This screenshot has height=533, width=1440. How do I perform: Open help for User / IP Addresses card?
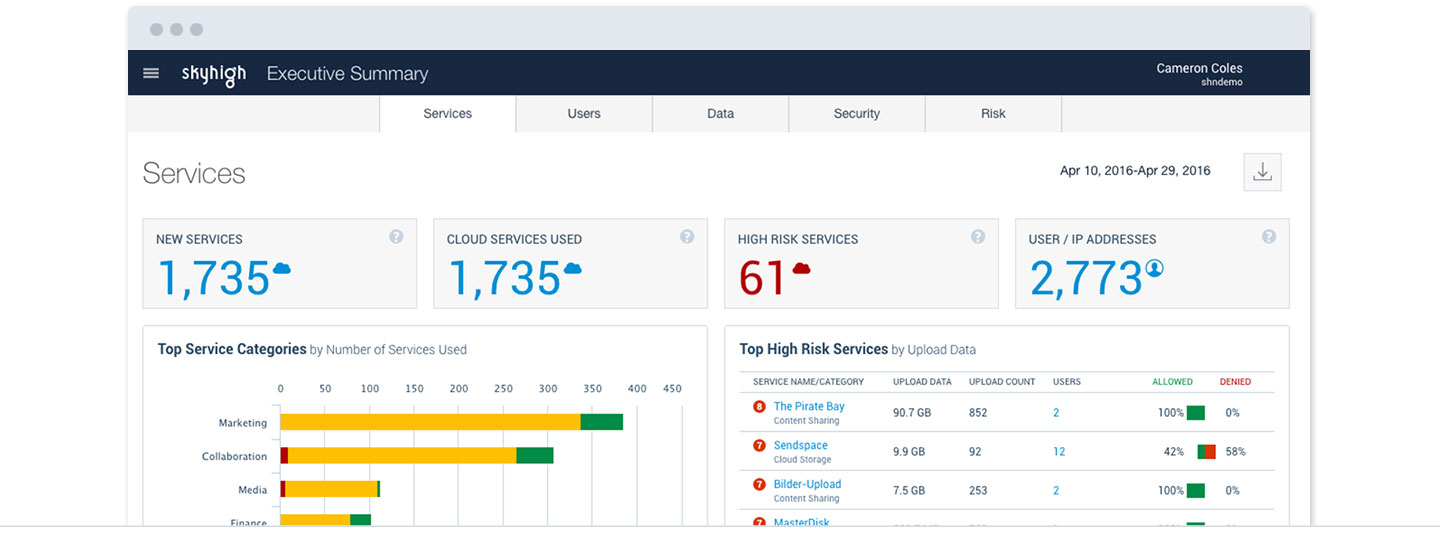(1269, 237)
